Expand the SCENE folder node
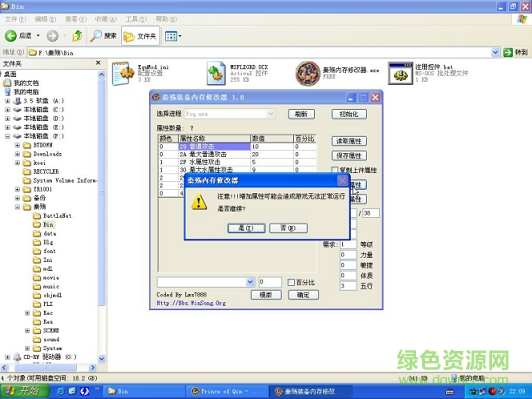This screenshot has width=532, height=399. [27, 330]
